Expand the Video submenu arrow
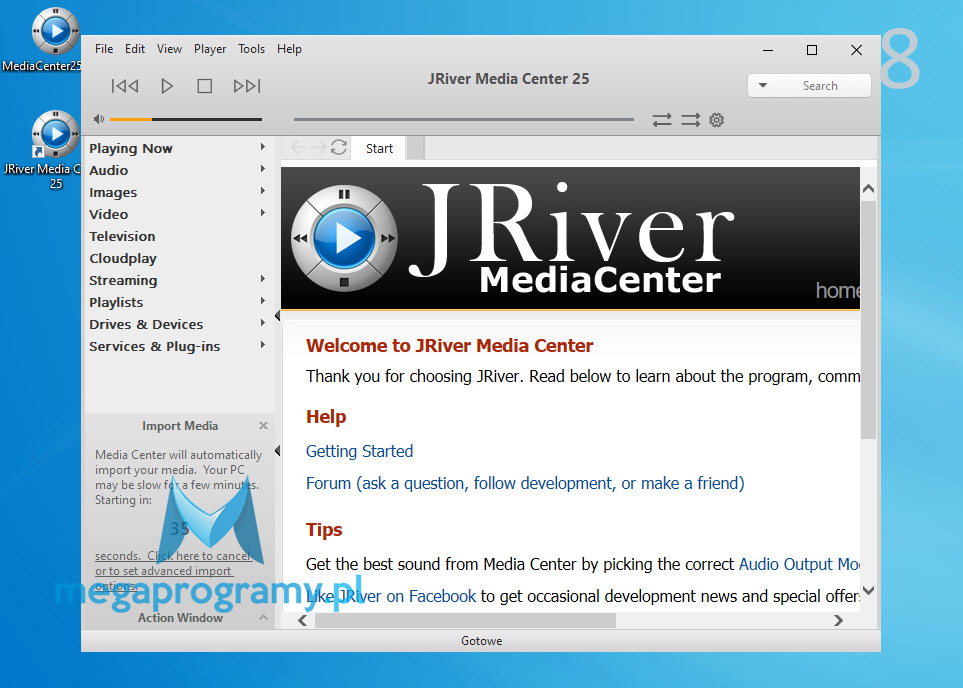963x688 pixels. [262, 213]
